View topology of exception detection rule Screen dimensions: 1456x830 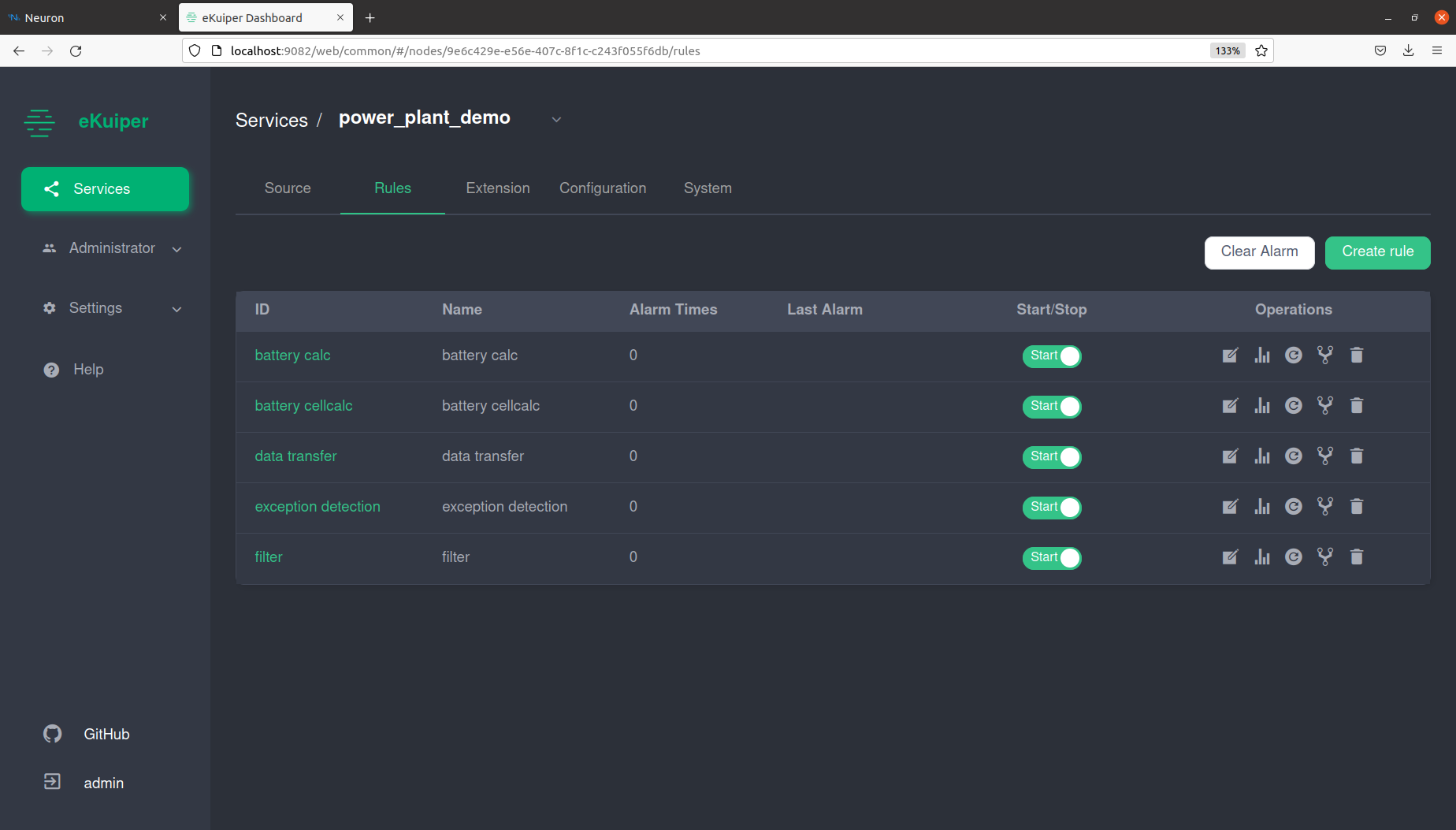pyautogui.click(x=1325, y=507)
